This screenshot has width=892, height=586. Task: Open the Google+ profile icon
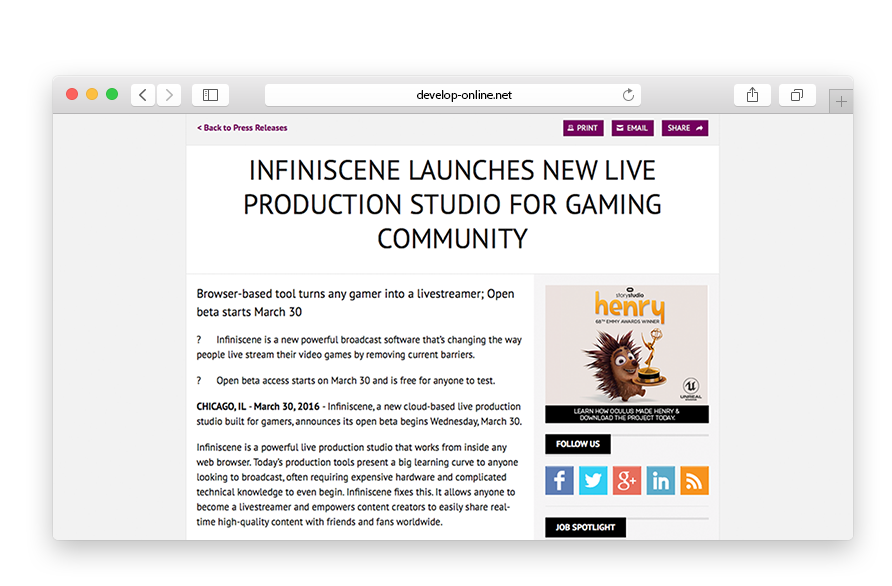(x=627, y=481)
